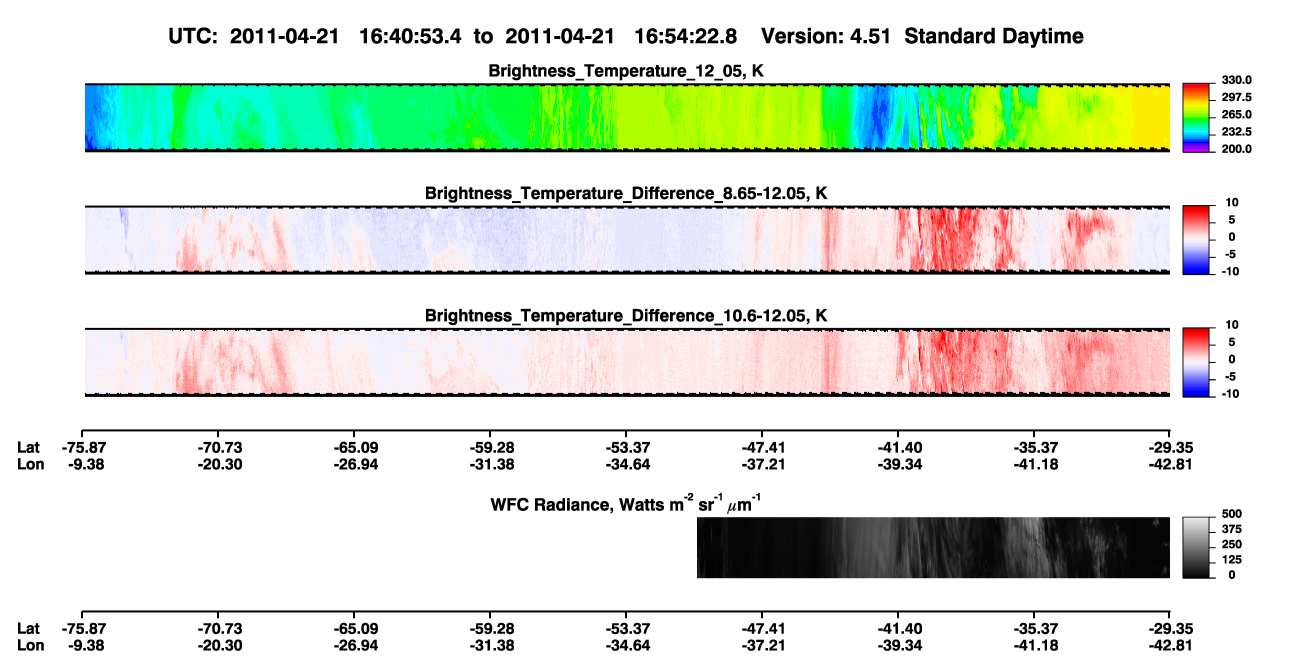
Task: Click the 'Brightness_Temperature_Difference_8.65-12.05, K' title
Action: [627, 193]
